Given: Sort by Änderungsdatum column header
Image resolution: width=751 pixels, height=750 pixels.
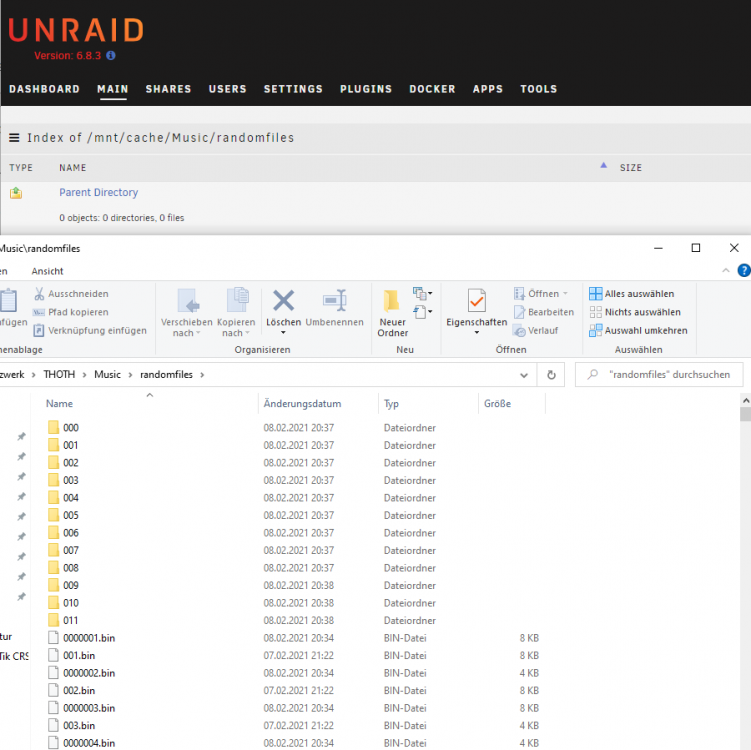Looking at the screenshot, I should pyautogui.click(x=302, y=404).
